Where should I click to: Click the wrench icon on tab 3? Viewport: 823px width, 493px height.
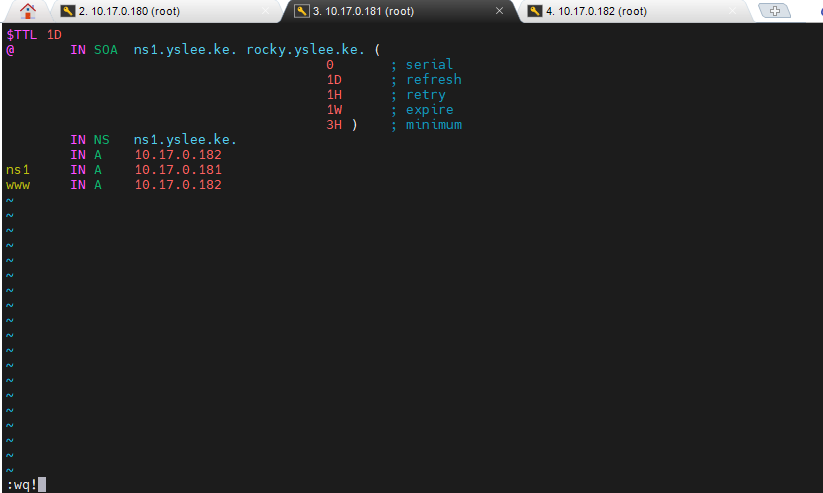302,11
